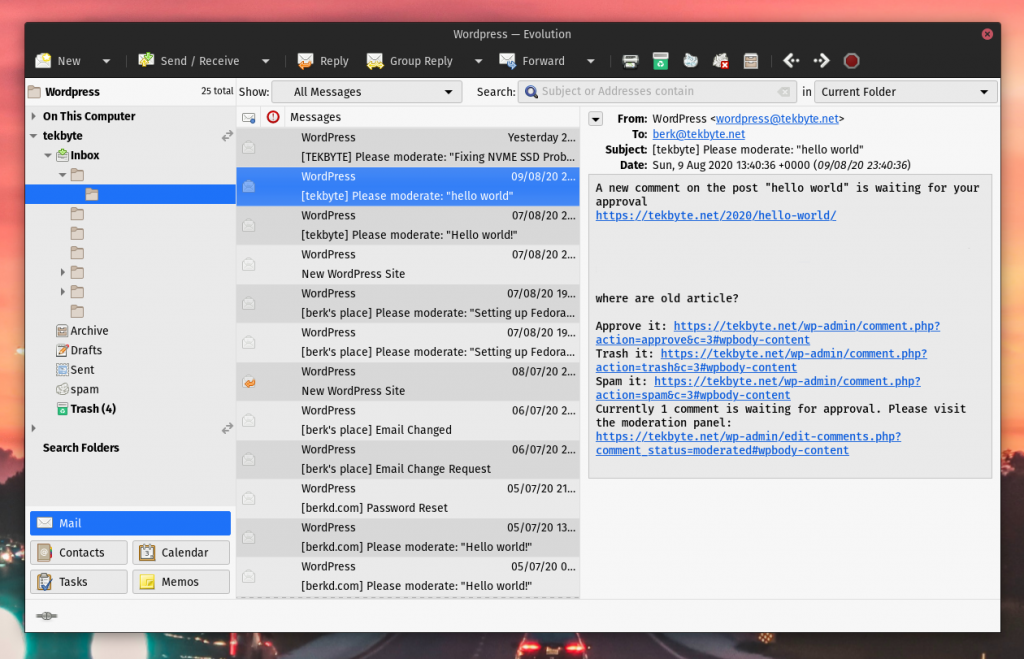Collapse the message headers with the arrow button

pyautogui.click(x=596, y=119)
